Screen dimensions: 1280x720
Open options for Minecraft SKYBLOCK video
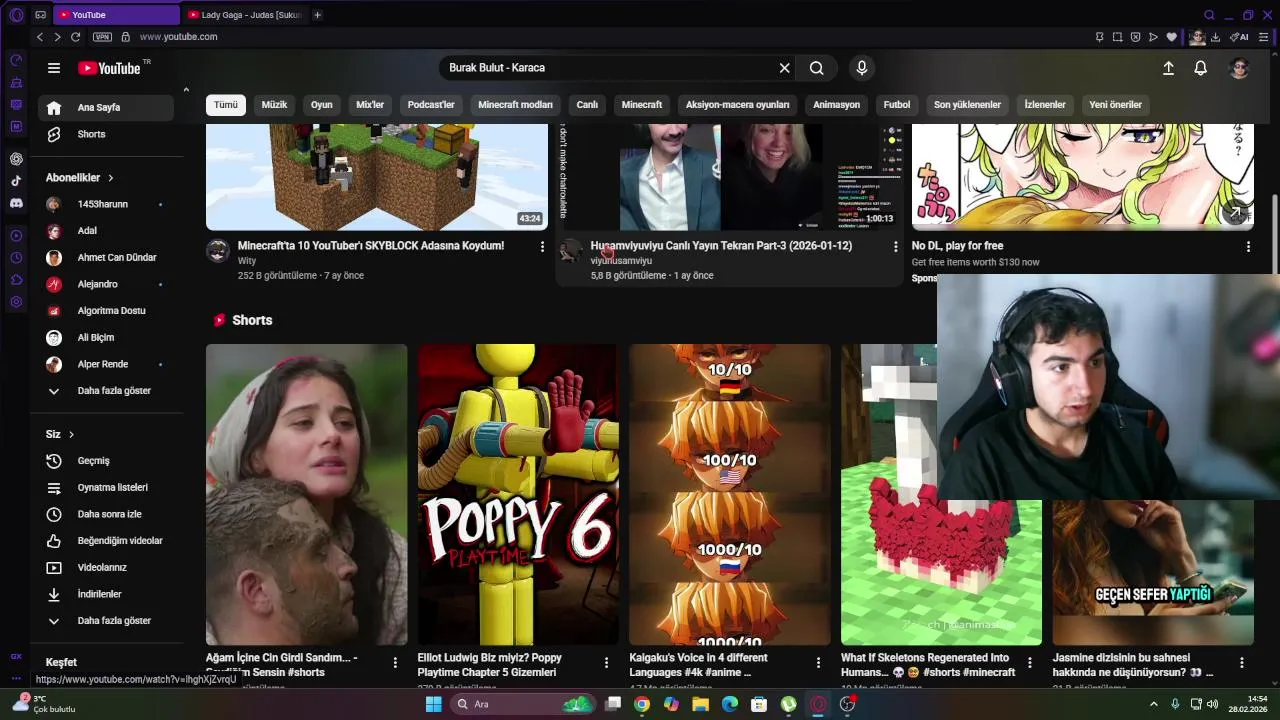543,246
